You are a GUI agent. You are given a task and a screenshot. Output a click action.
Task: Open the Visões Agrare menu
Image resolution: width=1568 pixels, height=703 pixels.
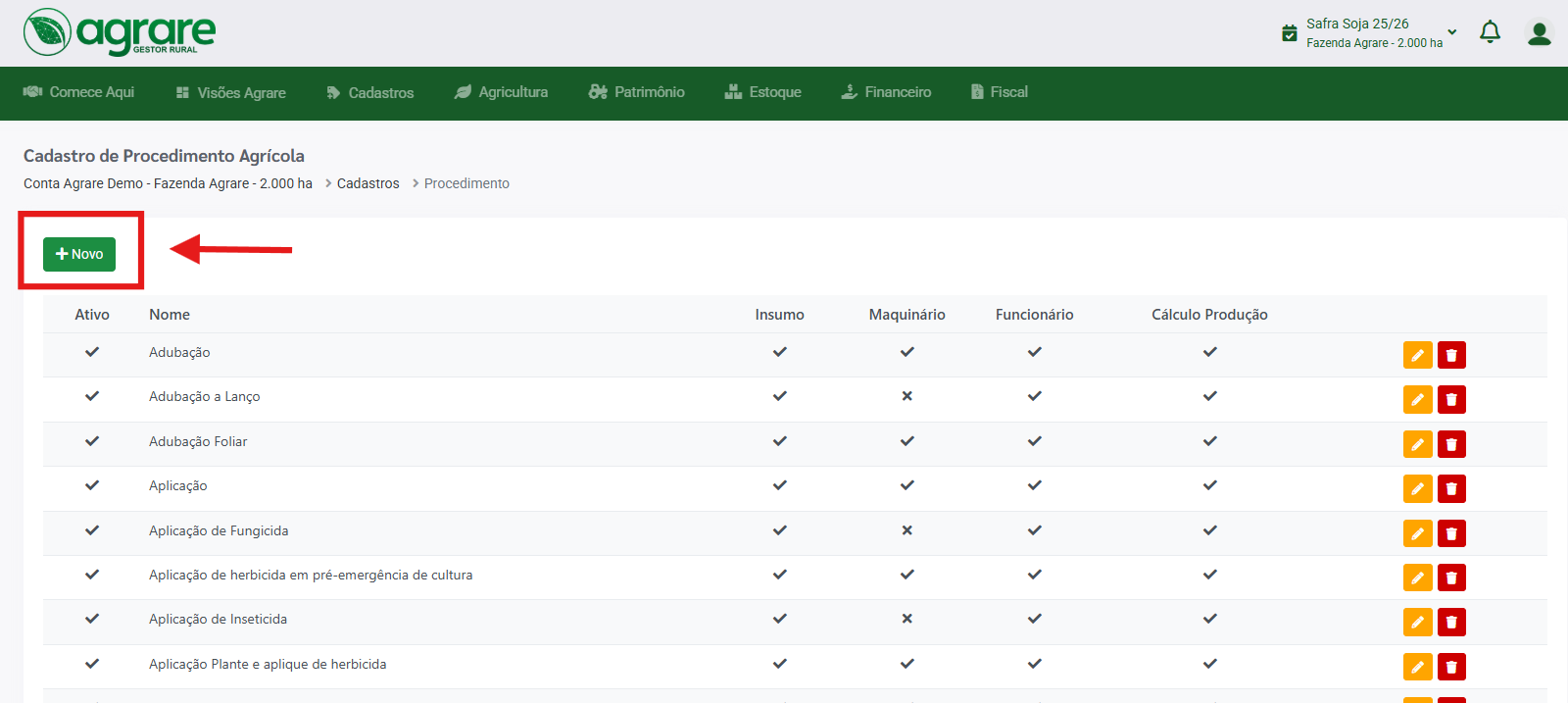(231, 93)
